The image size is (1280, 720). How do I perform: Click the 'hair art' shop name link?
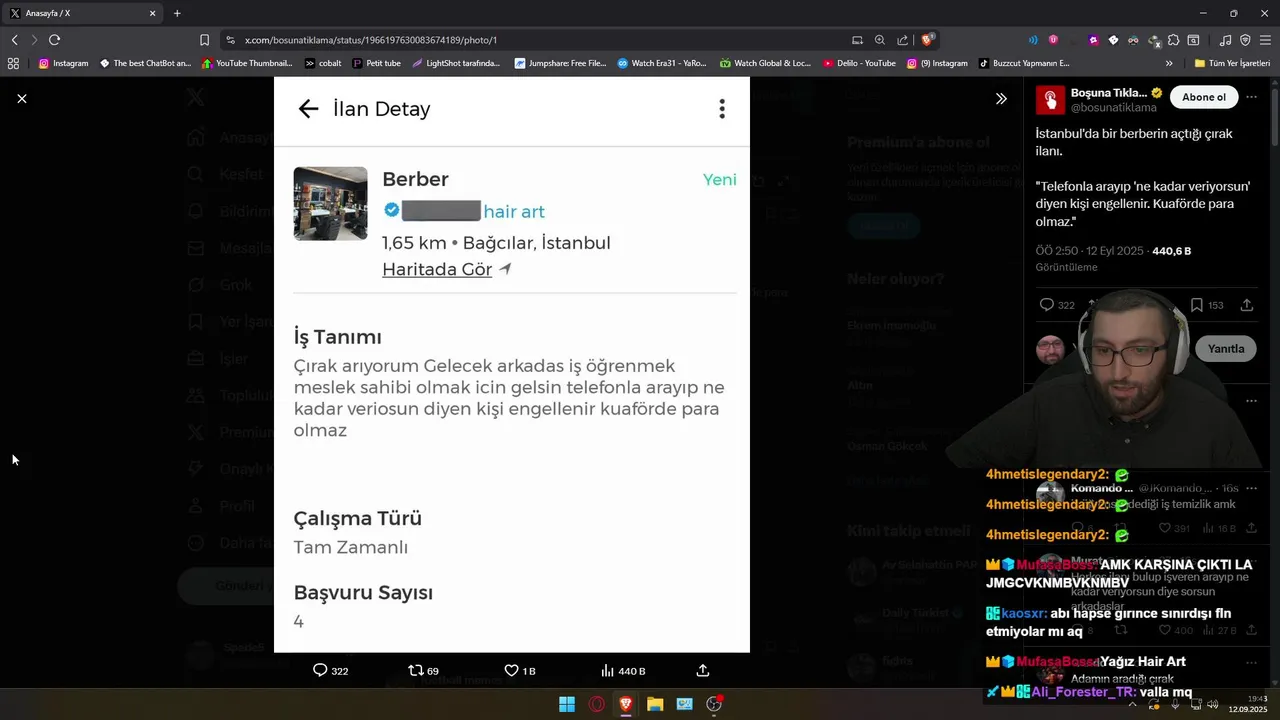point(514,211)
